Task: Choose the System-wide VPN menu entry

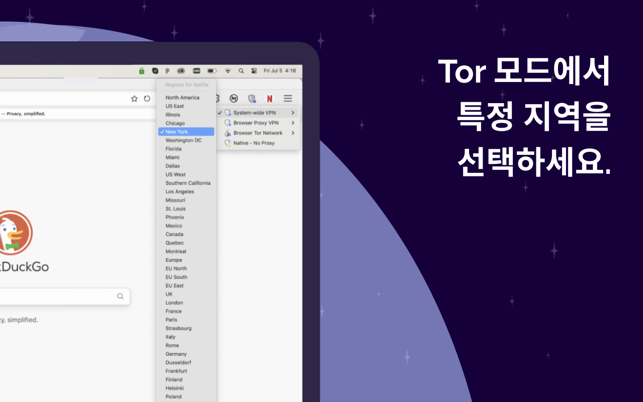Action: point(258,112)
